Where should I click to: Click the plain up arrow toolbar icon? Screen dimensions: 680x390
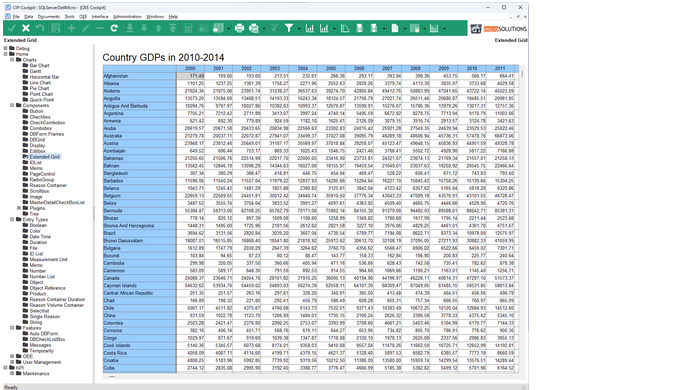coord(158,28)
